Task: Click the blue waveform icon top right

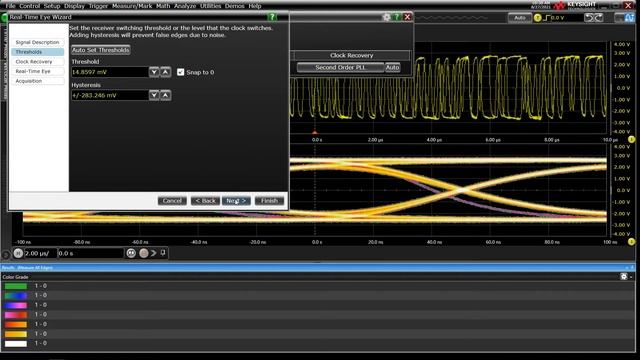Action: pyautogui.click(x=629, y=18)
